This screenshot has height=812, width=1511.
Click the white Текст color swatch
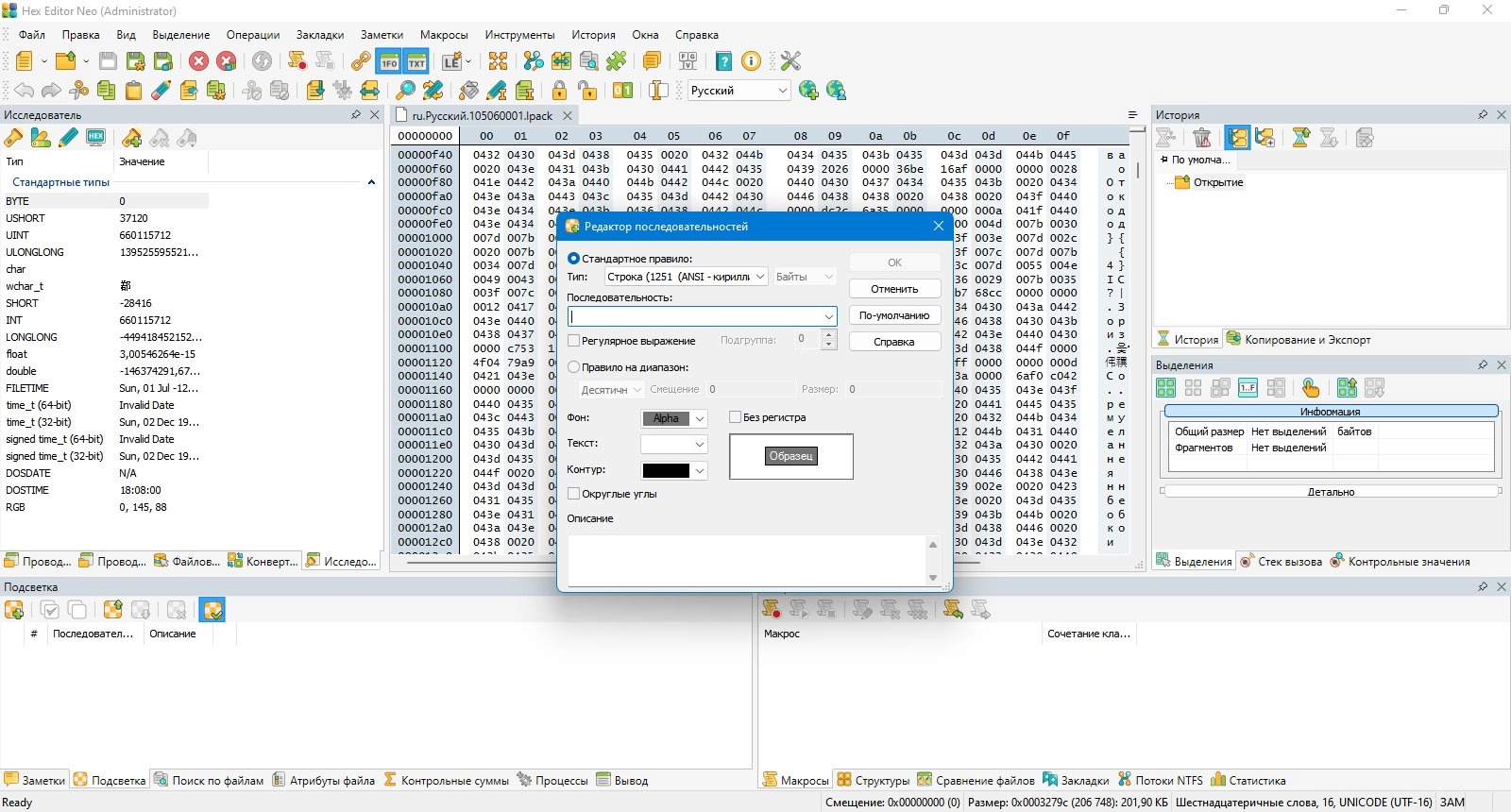666,444
